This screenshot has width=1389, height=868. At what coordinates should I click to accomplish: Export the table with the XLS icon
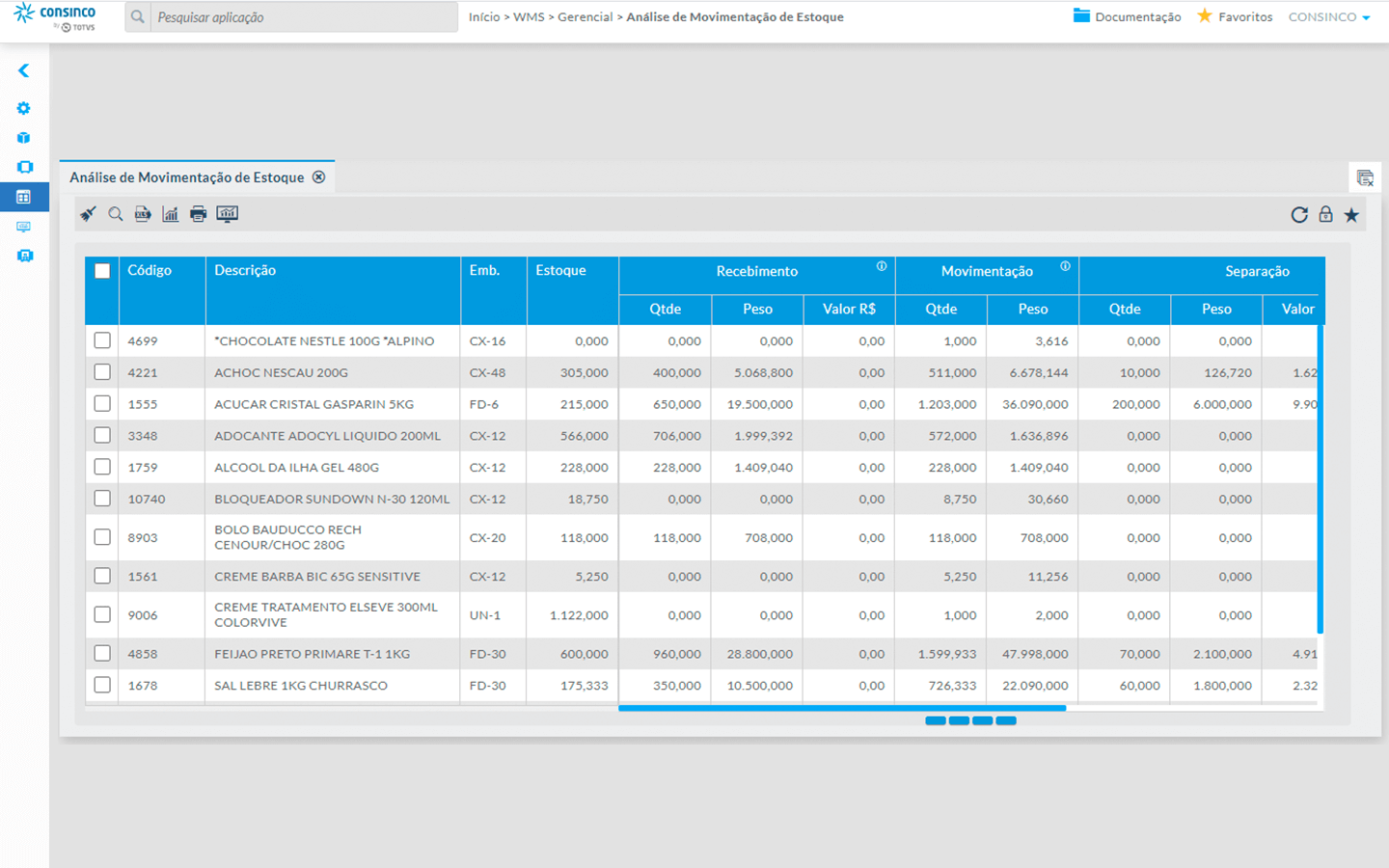(143, 214)
